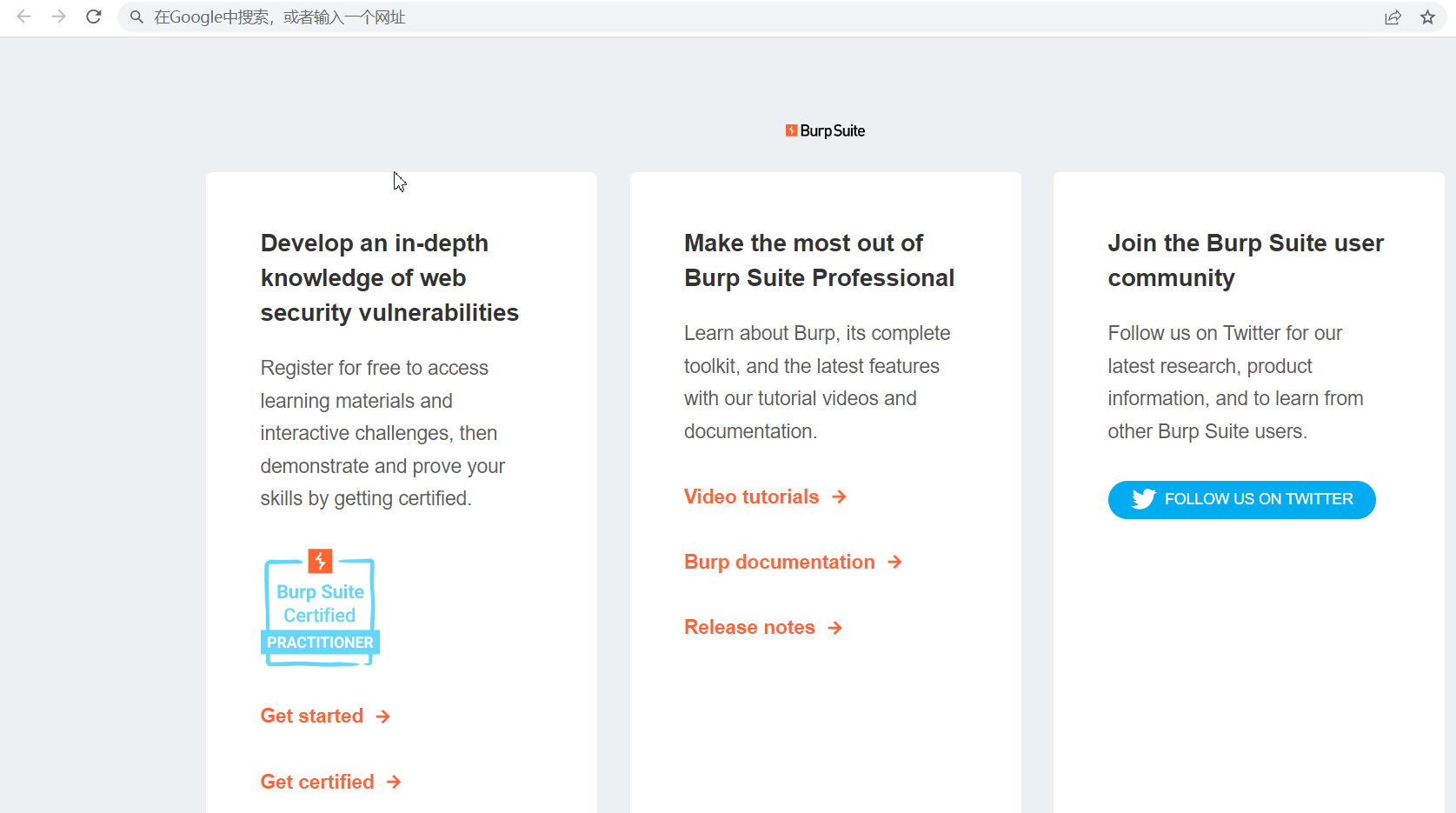
Task: Open the Get certified link
Action: pyautogui.click(x=317, y=782)
